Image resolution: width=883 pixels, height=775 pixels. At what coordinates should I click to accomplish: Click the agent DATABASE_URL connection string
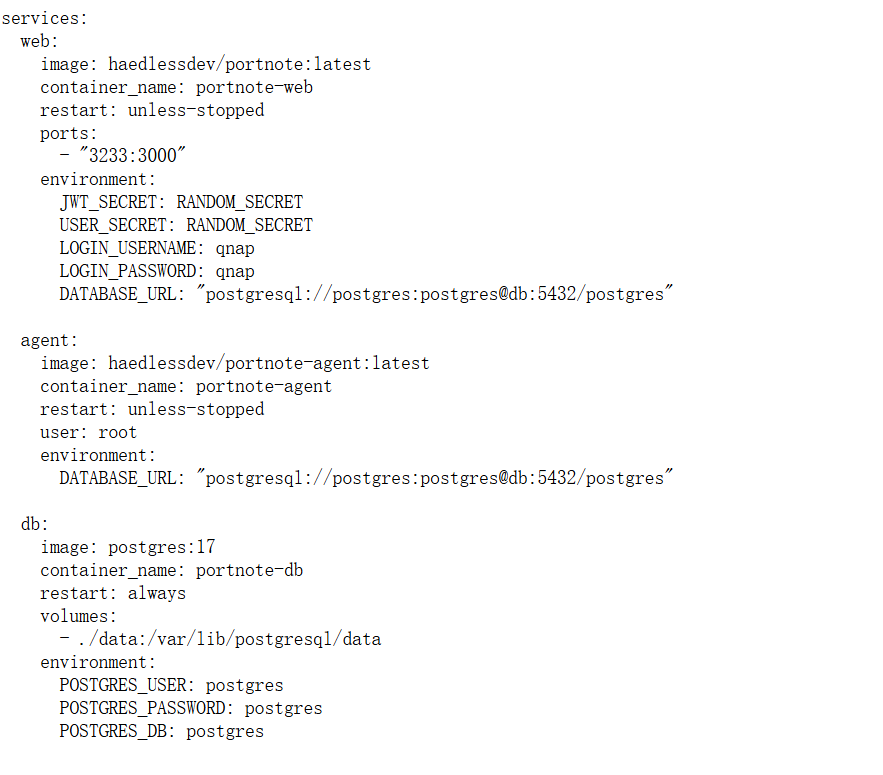(434, 478)
